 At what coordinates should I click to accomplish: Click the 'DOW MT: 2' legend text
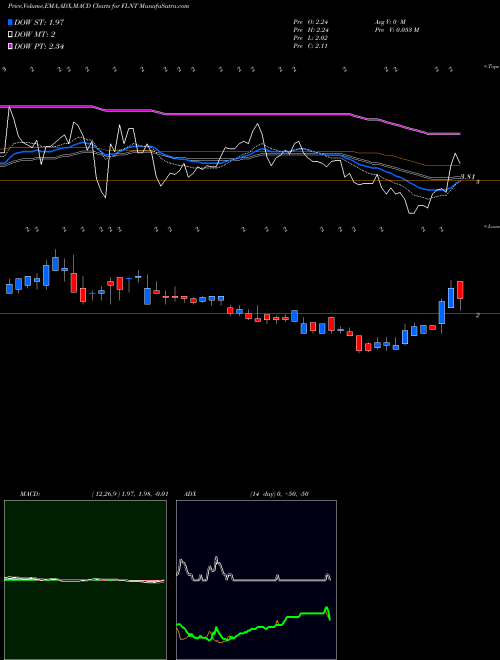pyautogui.click(x=35, y=35)
